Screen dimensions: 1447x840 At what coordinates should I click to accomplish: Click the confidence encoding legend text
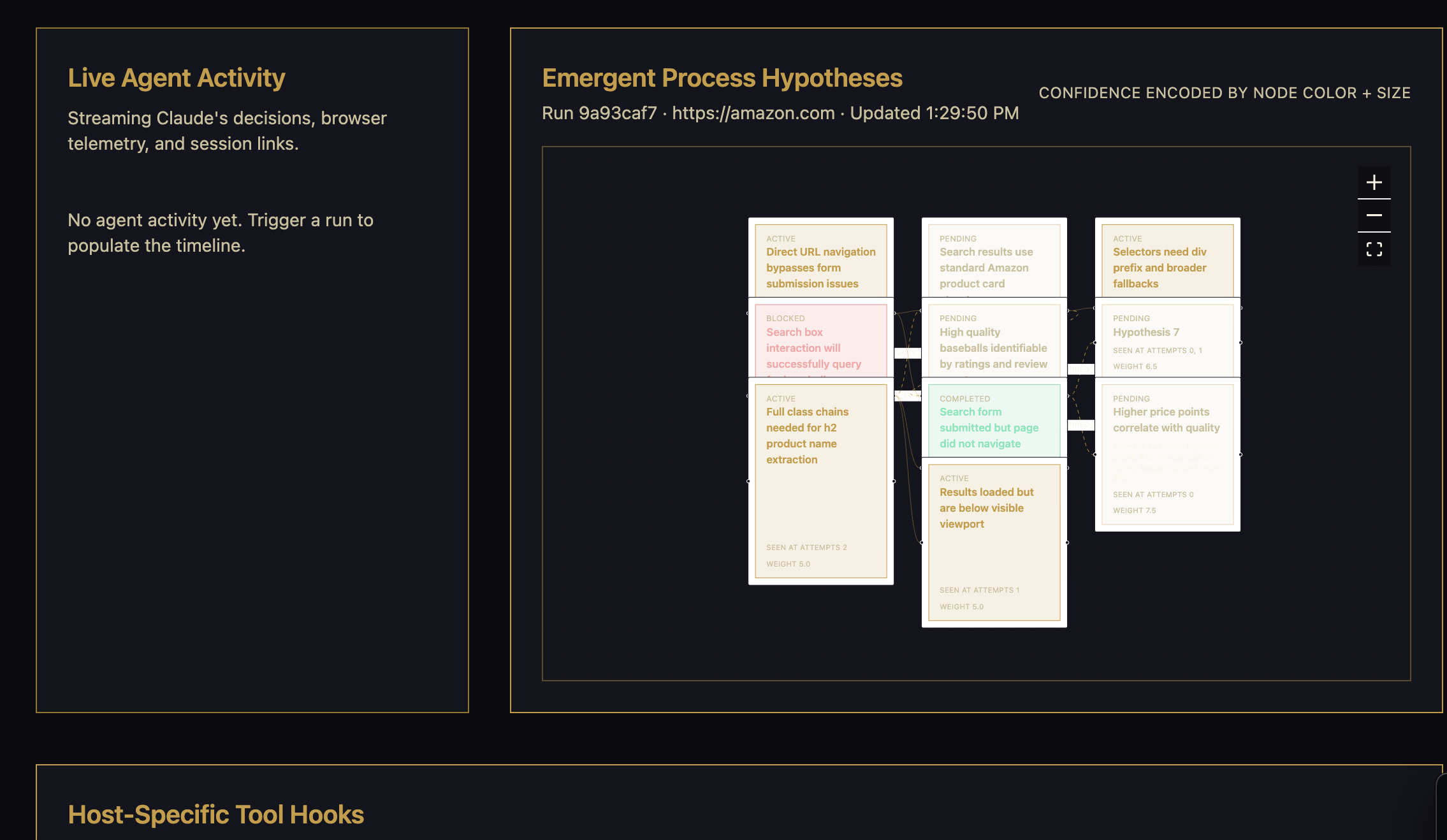click(1224, 93)
